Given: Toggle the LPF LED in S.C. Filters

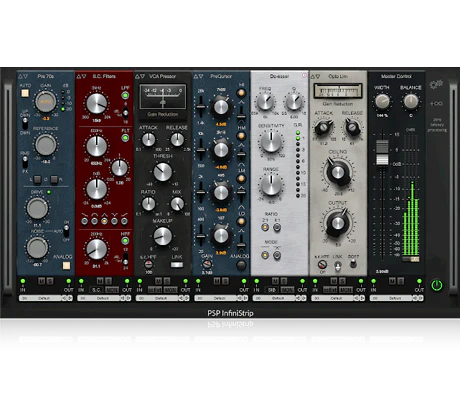Looking at the screenshot, I should pyautogui.click(x=125, y=96).
